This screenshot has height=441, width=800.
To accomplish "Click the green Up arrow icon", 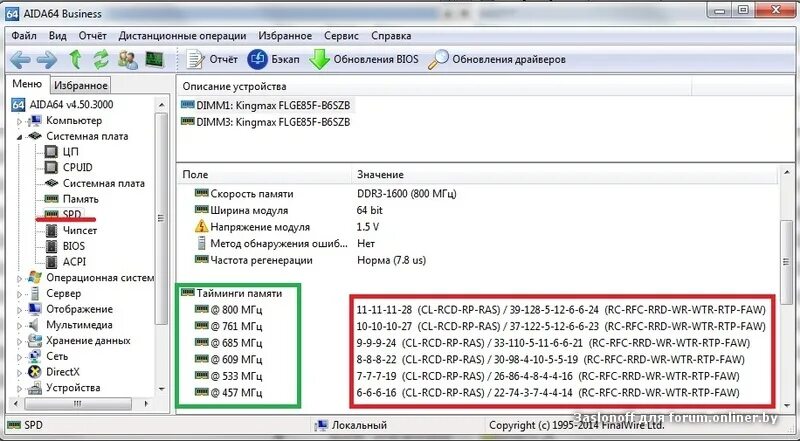I will click(x=75, y=60).
